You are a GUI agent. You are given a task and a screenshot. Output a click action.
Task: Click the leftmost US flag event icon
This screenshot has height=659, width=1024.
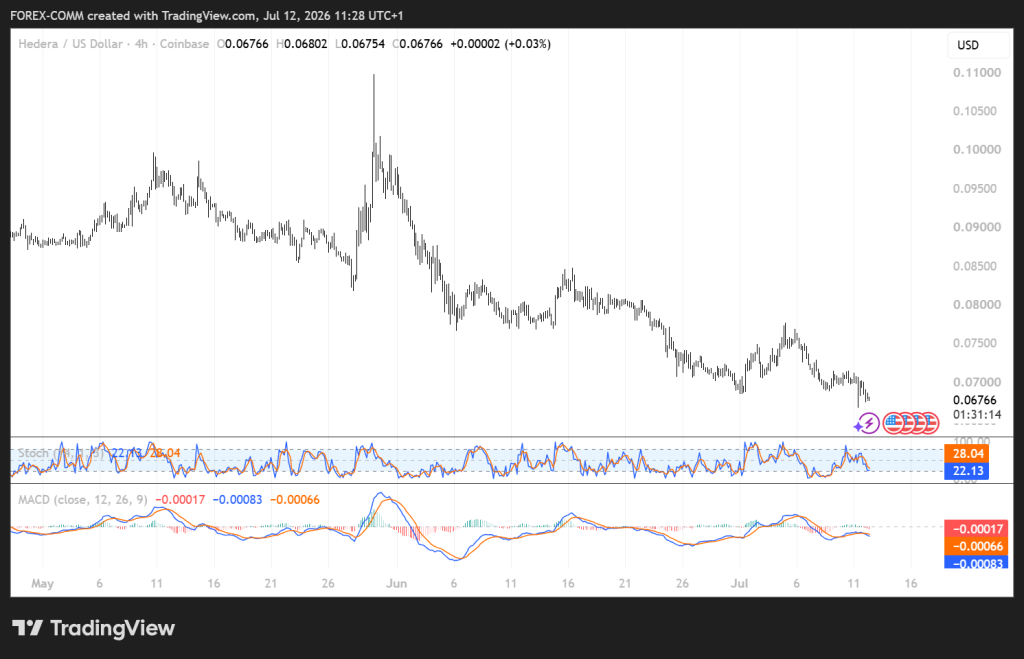pyautogui.click(x=893, y=423)
